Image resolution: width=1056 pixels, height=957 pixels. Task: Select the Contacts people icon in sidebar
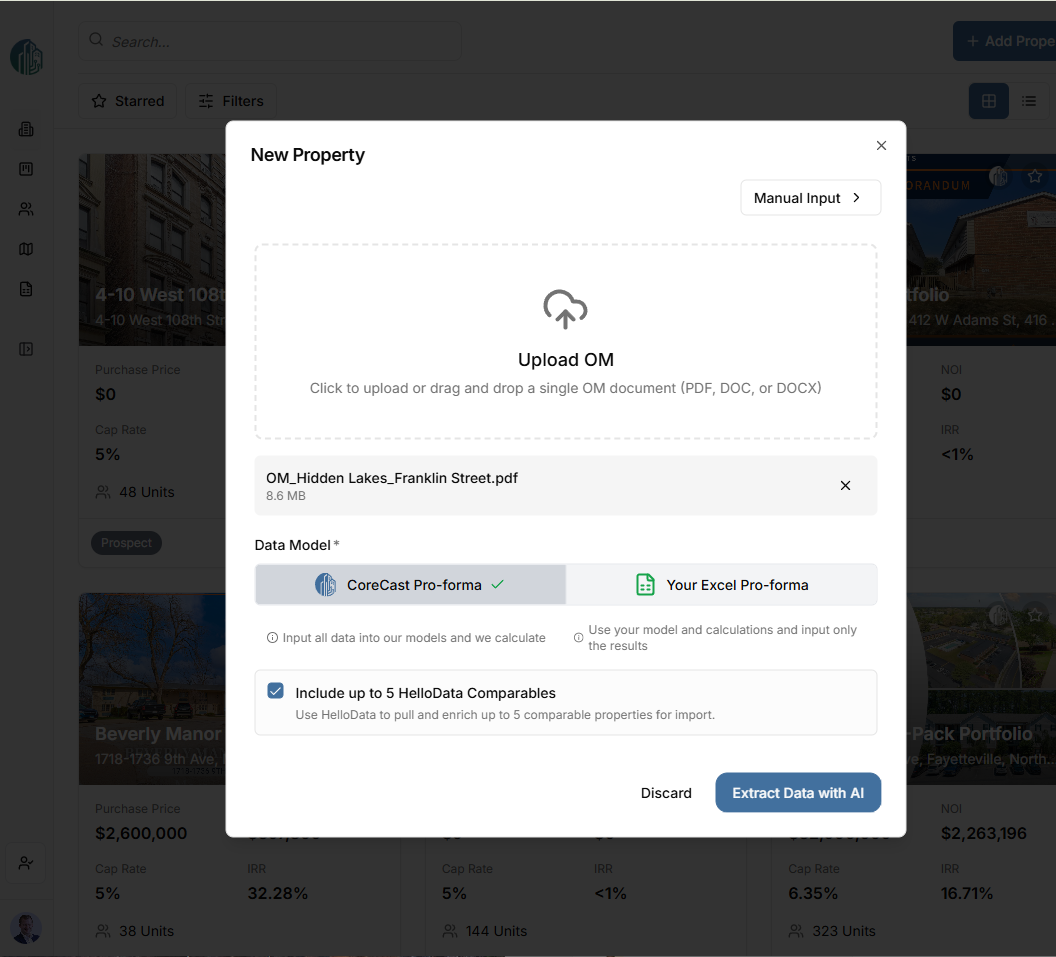[x=27, y=209]
